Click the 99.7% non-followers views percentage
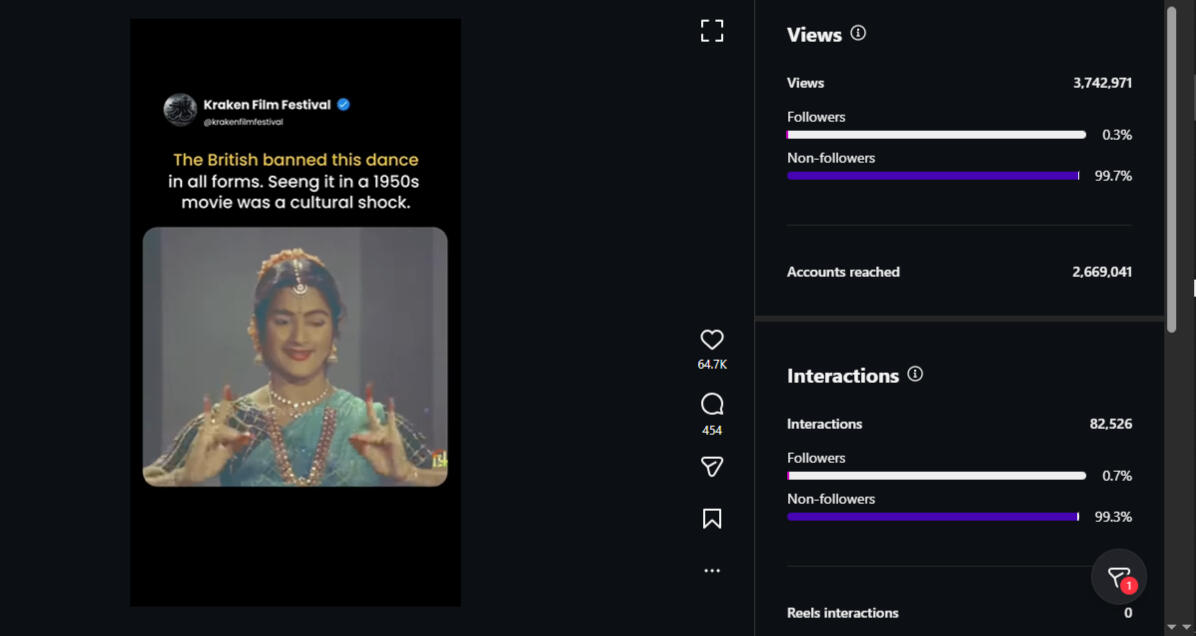 [1113, 176]
